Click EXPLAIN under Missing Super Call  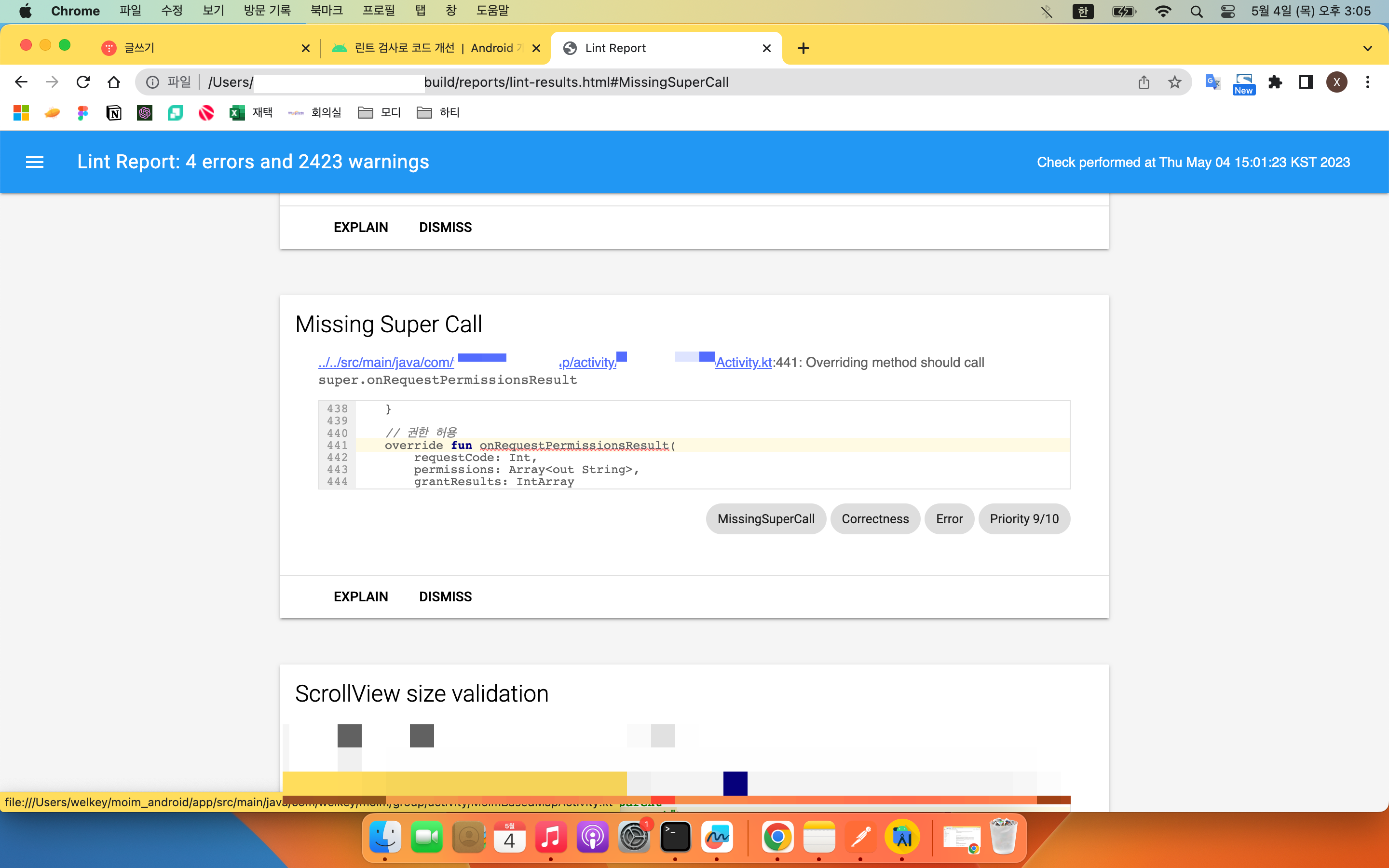click(360, 597)
